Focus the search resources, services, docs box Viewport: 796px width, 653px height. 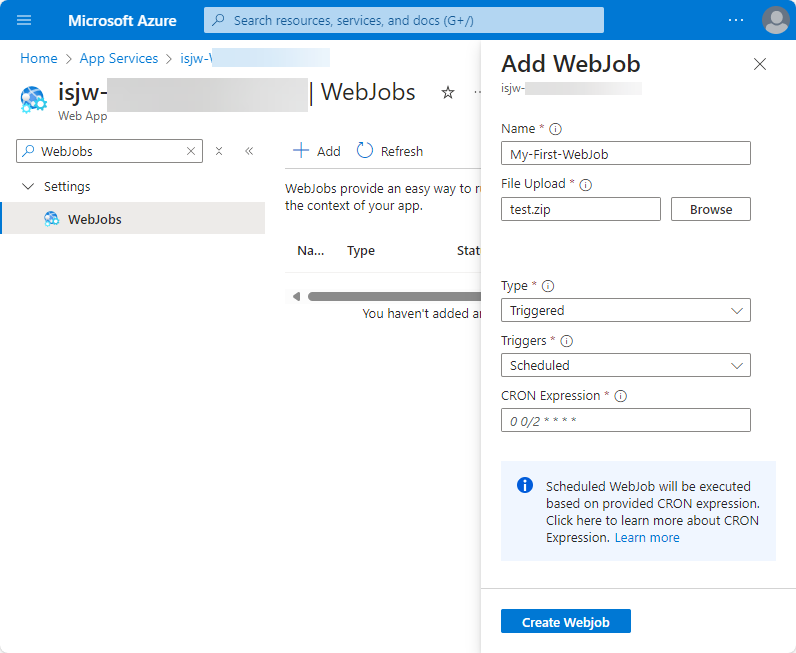pyautogui.click(x=404, y=20)
